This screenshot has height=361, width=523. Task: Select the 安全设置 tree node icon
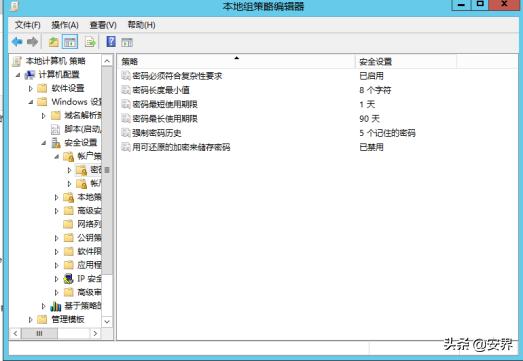click(56, 143)
